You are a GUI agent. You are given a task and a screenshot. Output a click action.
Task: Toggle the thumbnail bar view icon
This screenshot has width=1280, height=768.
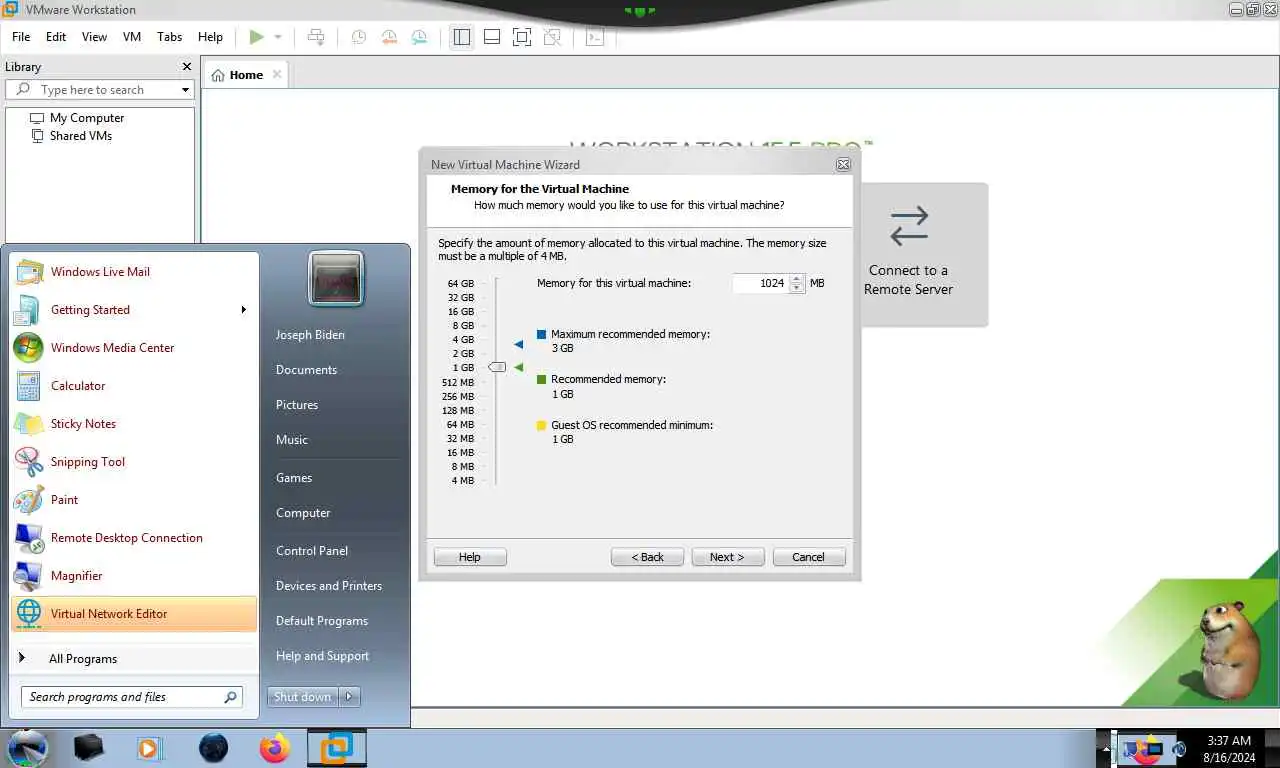(492, 37)
